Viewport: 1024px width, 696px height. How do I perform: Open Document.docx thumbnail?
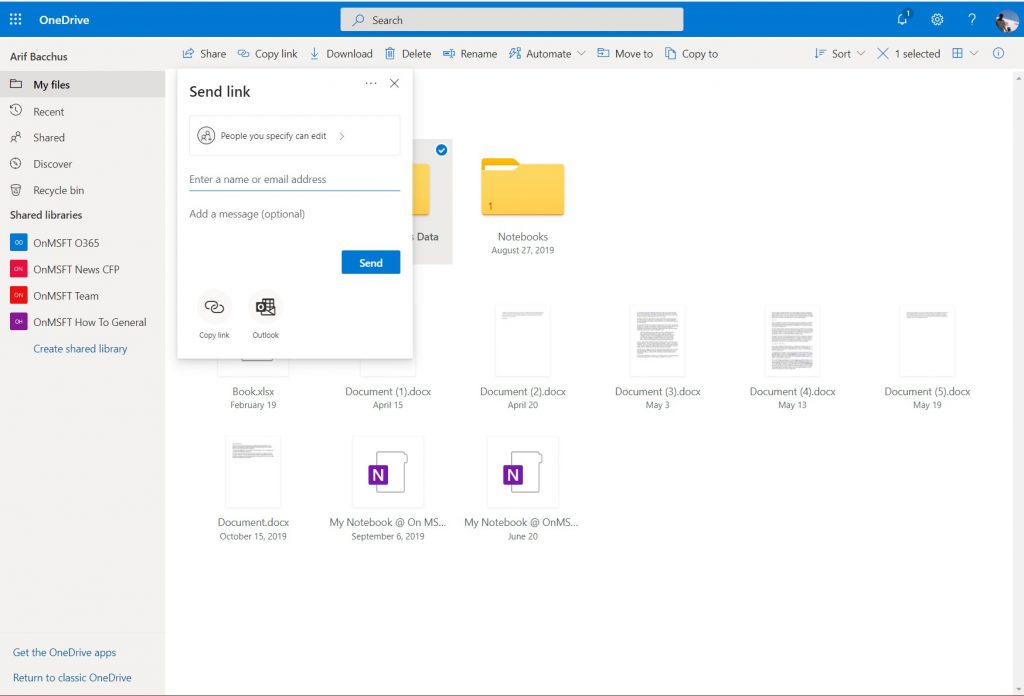coord(253,471)
